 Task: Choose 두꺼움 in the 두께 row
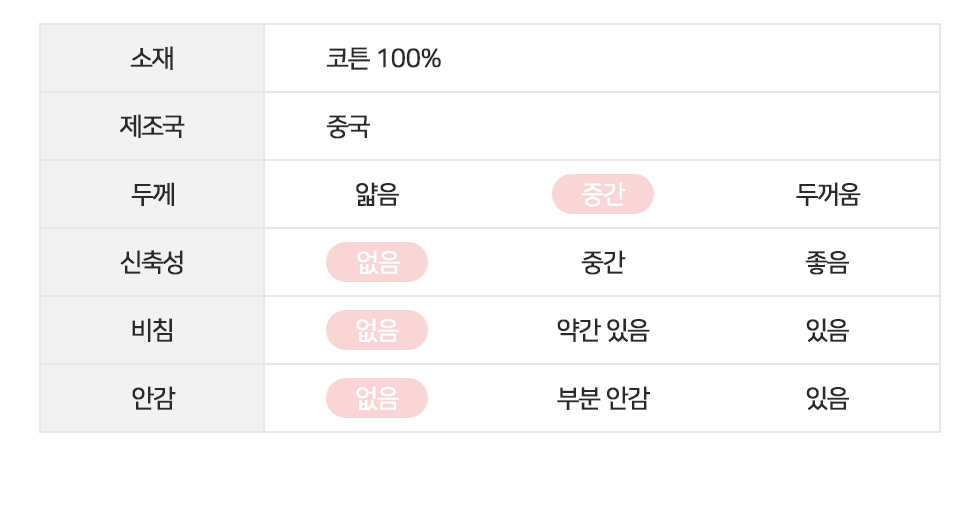click(827, 195)
